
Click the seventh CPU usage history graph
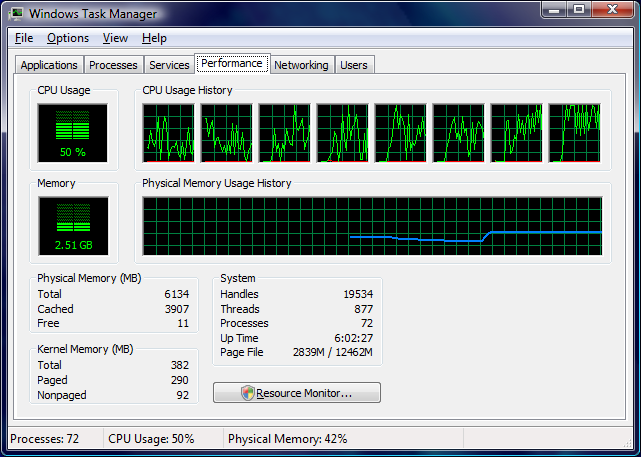click(517, 133)
